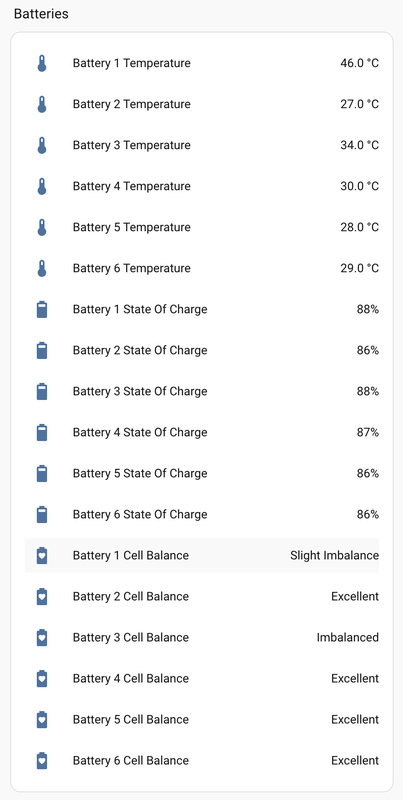Open the Battery 2 Temperature entity
Image resolution: width=403 pixels, height=800 pixels.
point(202,104)
